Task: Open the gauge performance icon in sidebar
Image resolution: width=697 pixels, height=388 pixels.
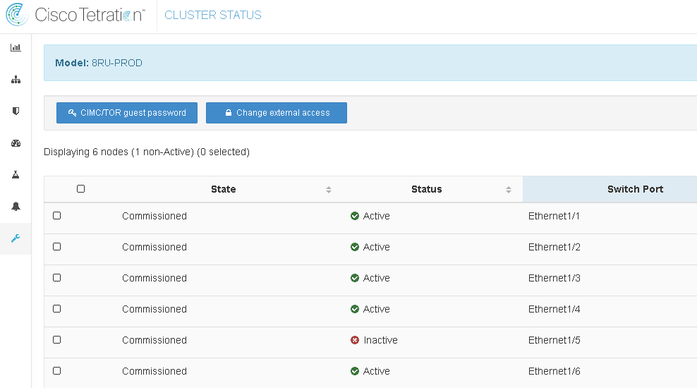Action: pos(16,143)
